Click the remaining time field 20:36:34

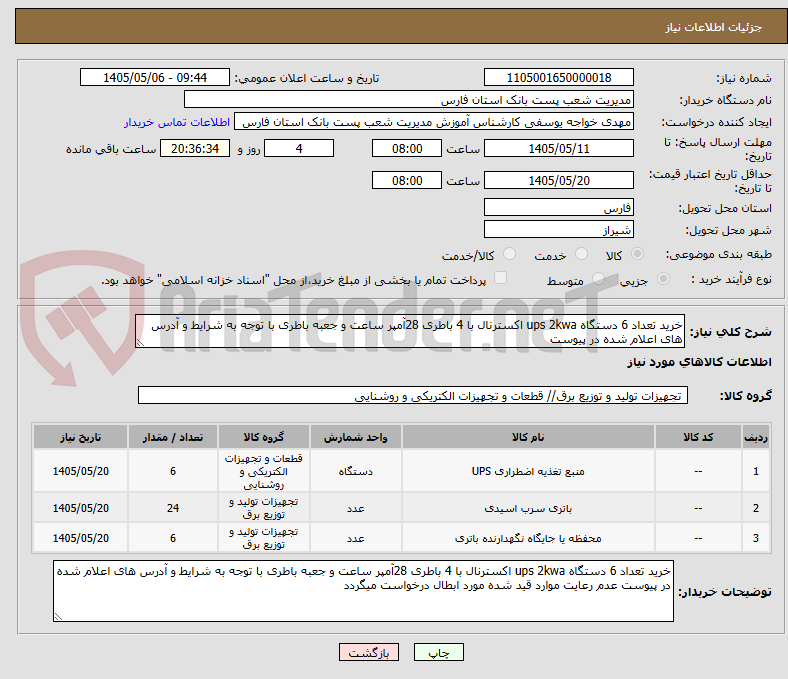pos(195,148)
